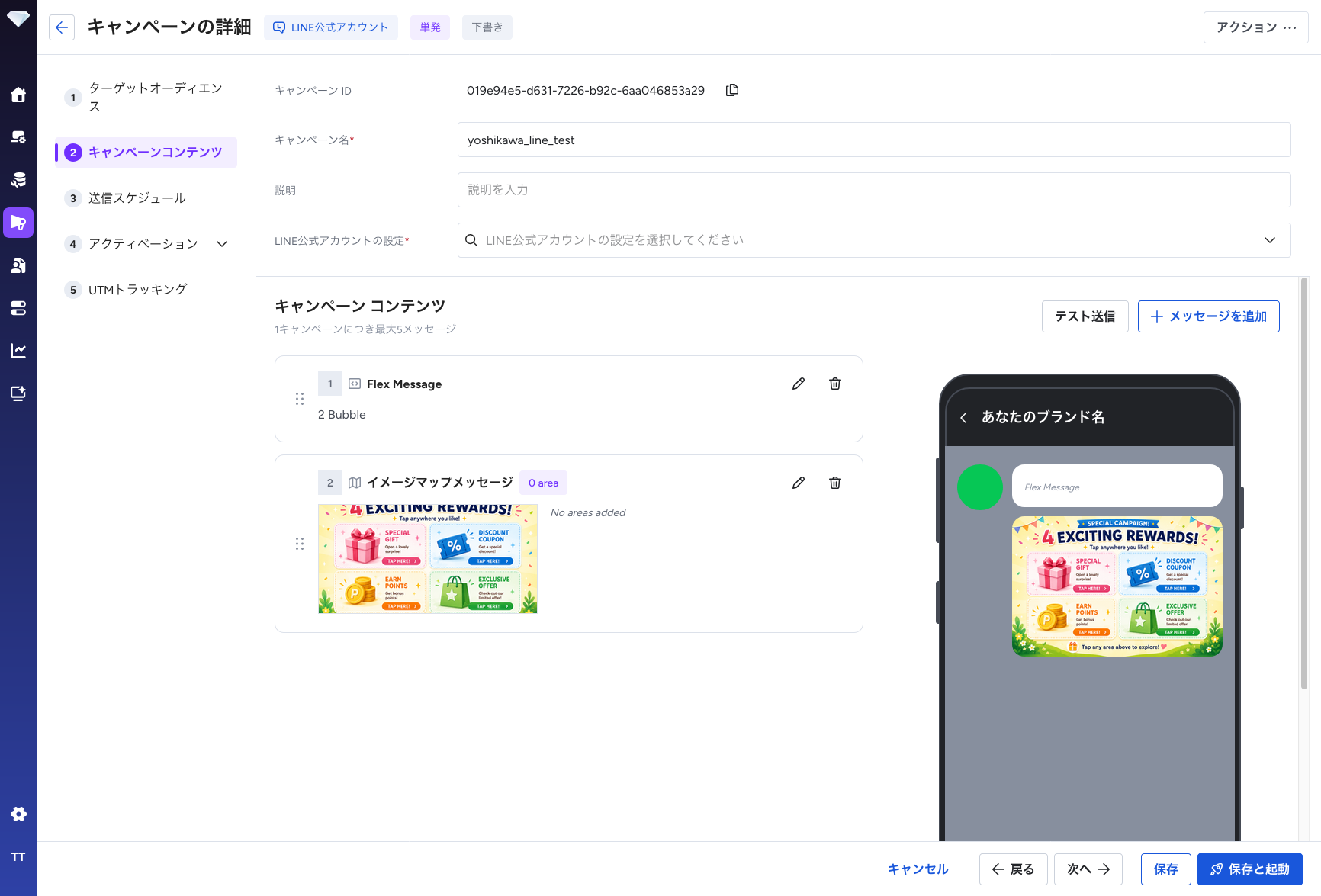Viewport: 1321px width, 896px height.
Task: Expand the アクティベーション step chevron
Action: pyautogui.click(x=222, y=244)
